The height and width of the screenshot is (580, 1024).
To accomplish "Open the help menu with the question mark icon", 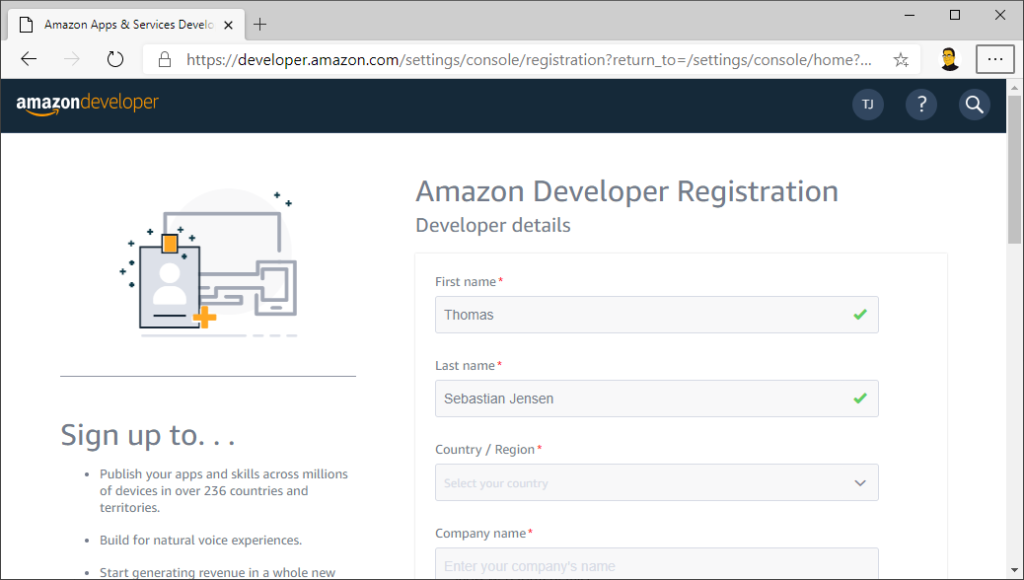I will 921,104.
